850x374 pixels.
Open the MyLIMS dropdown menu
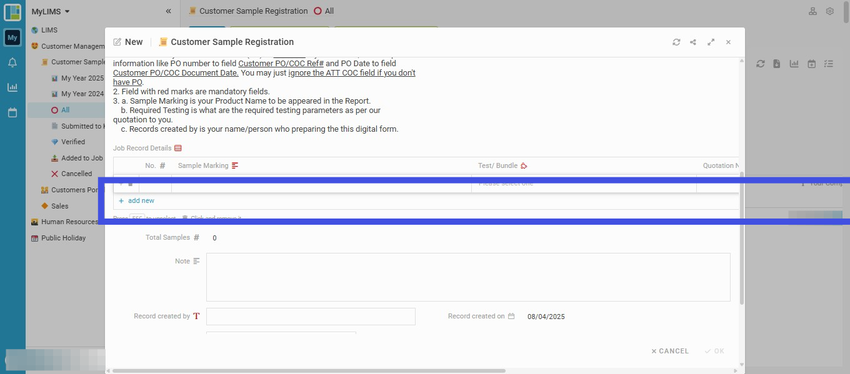pos(50,11)
